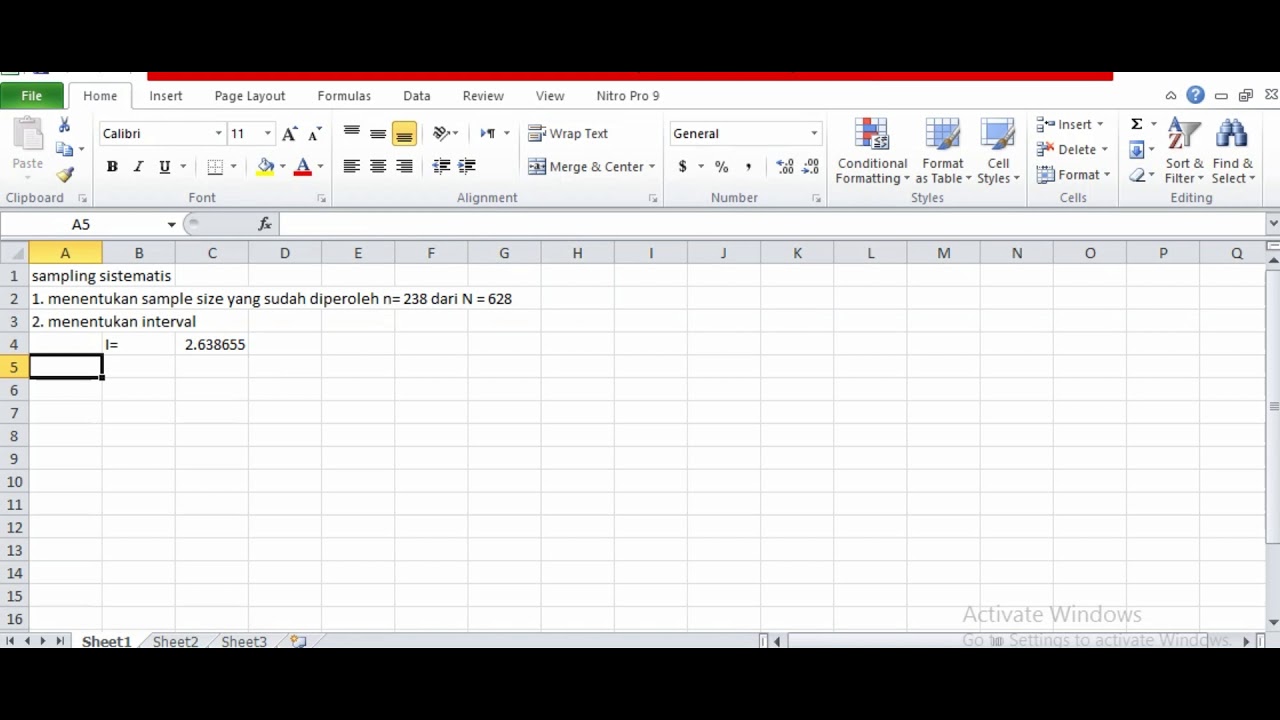The width and height of the screenshot is (1280, 720).
Task: Toggle Bottom Align vertical alignment
Action: coord(404,133)
